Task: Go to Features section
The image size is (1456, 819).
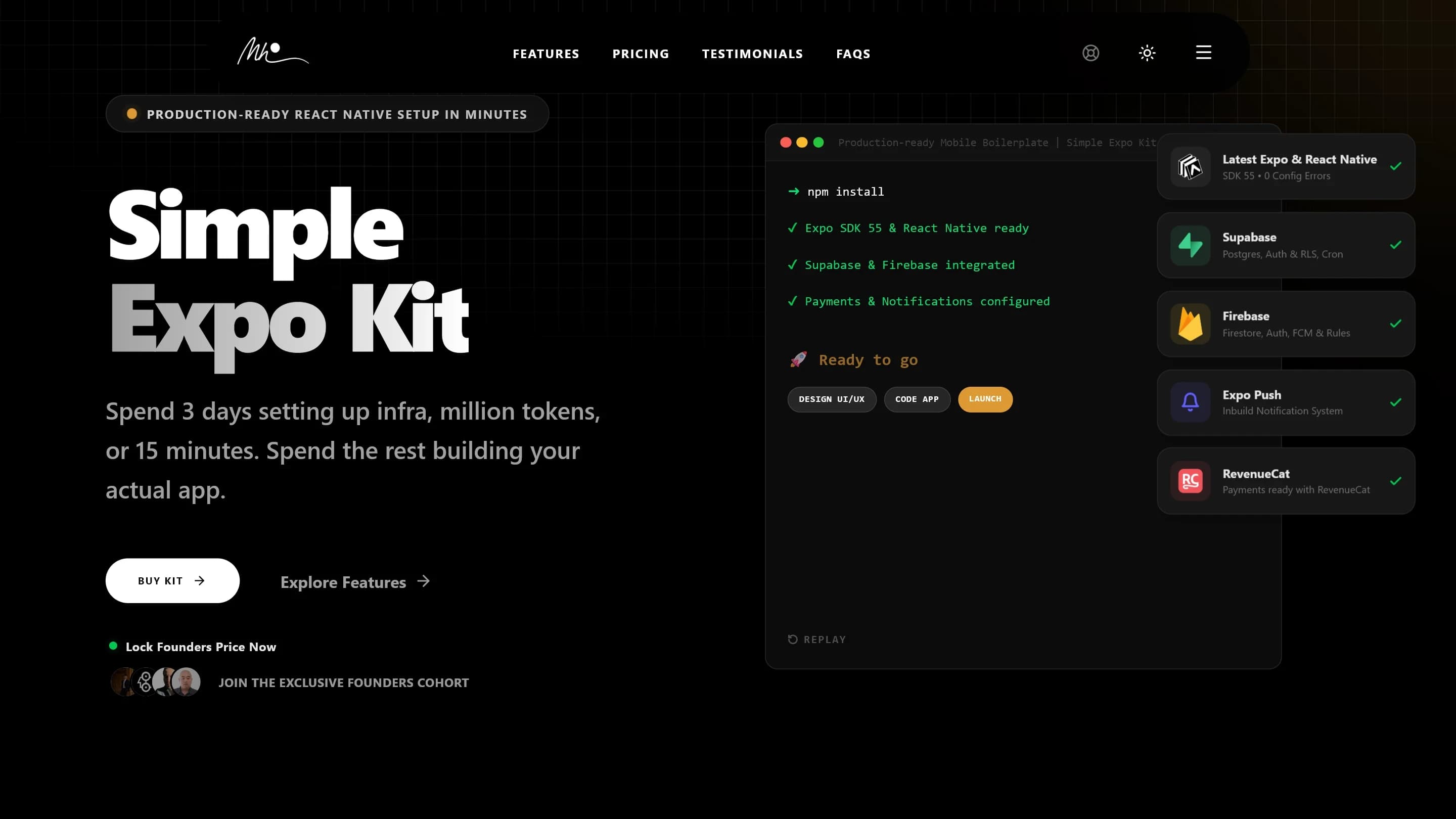Action: click(545, 54)
